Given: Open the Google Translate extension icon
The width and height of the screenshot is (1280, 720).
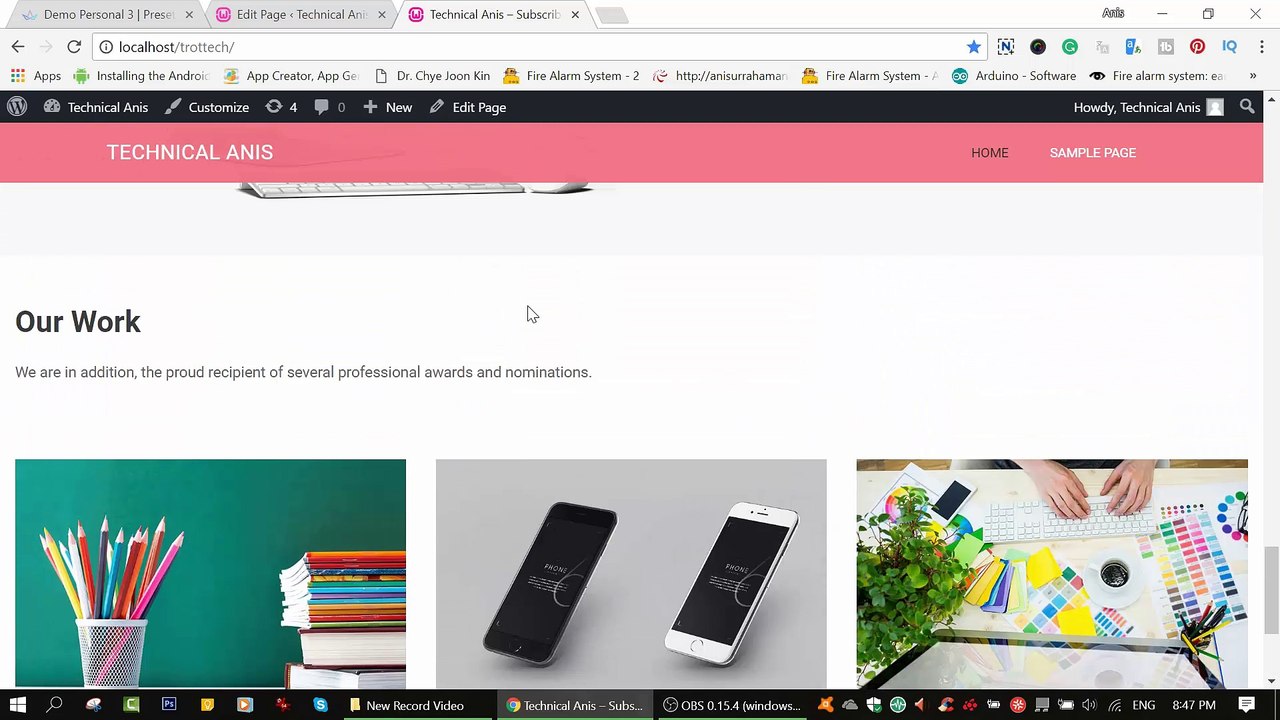Looking at the screenshot, I should coord(1133,47).
